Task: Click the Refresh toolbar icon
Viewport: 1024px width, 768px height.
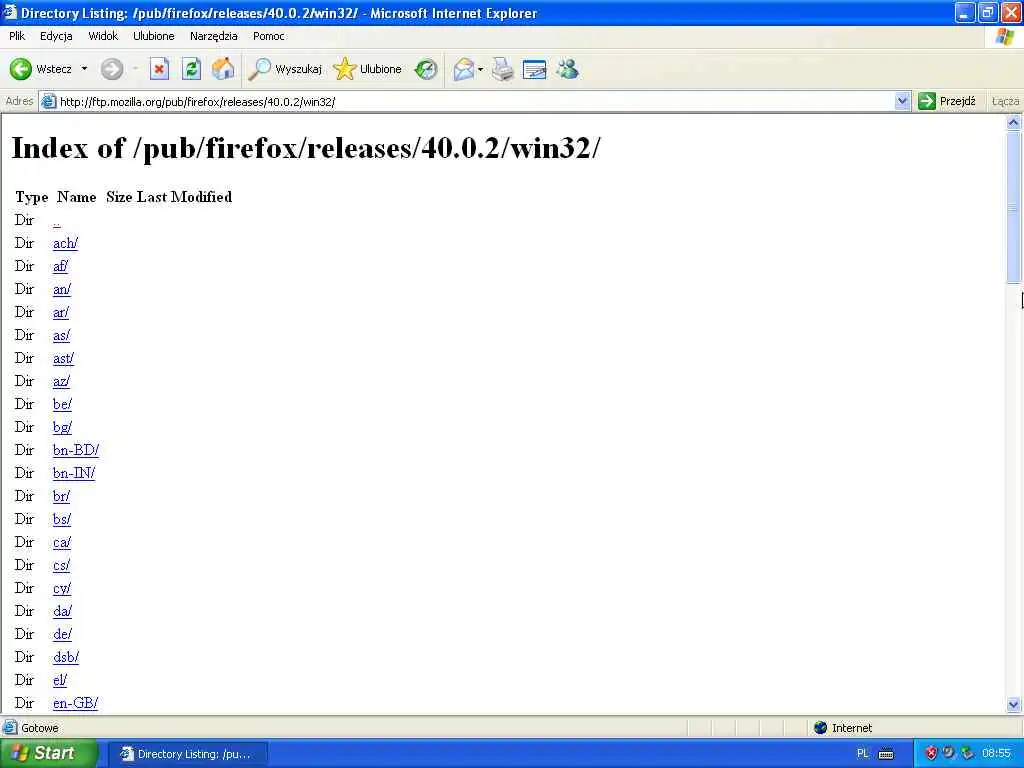Action: point(191,69)
